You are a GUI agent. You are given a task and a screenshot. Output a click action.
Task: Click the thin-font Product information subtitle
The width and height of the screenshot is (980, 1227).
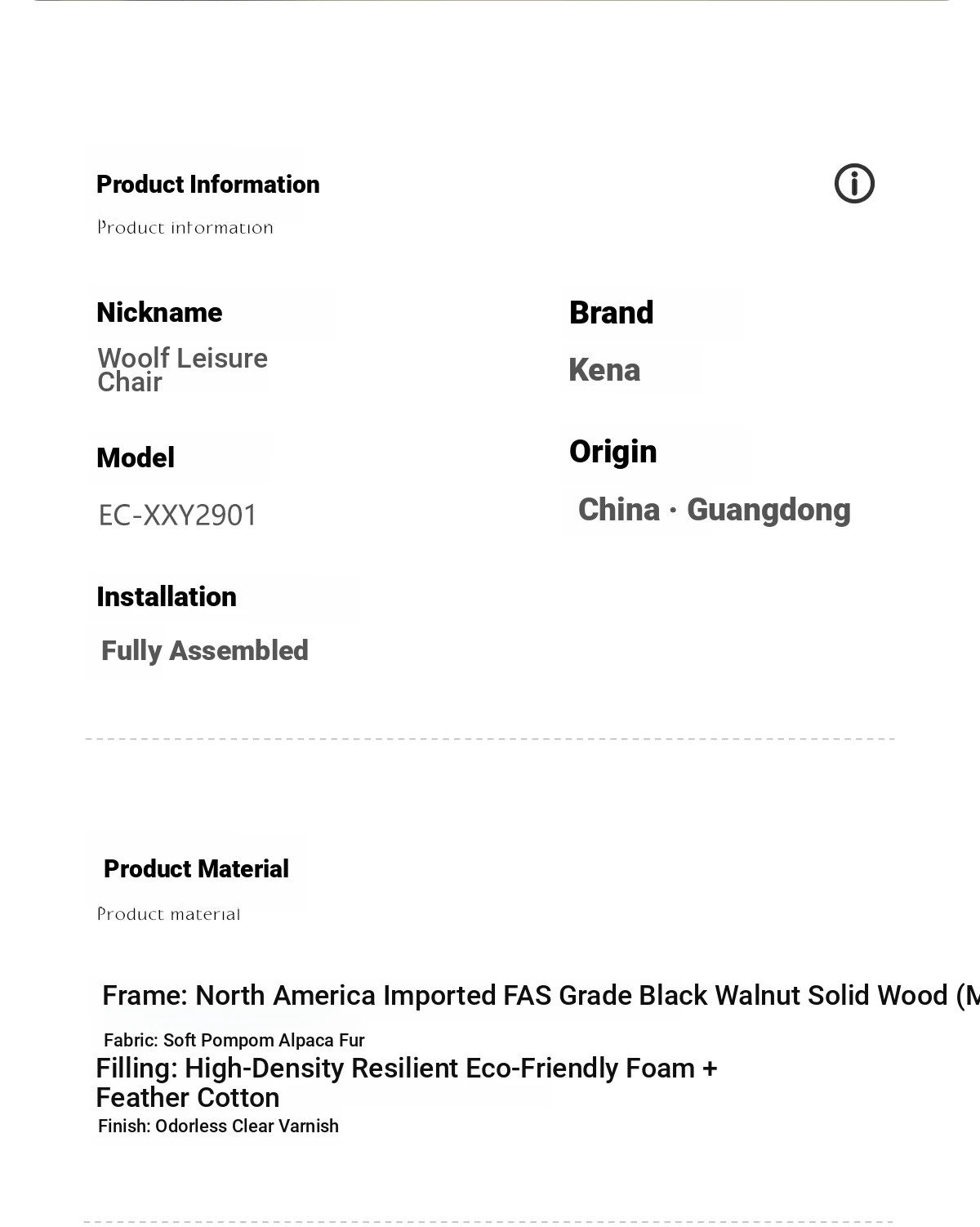[185, 228]
